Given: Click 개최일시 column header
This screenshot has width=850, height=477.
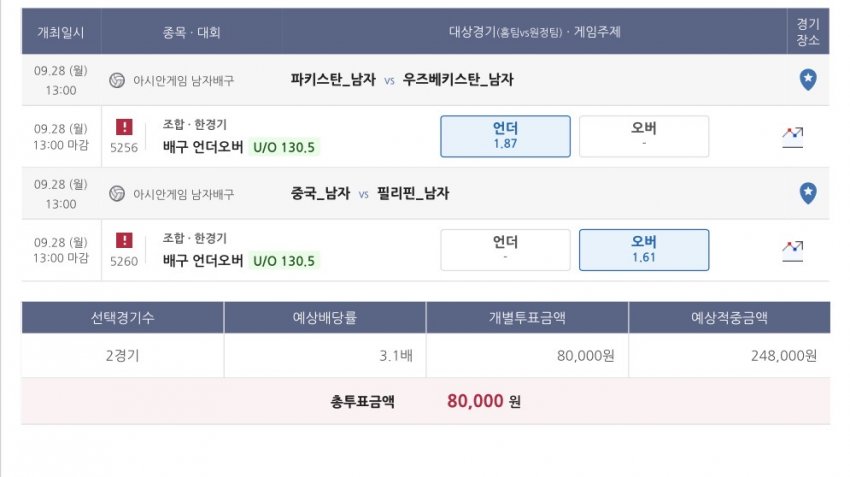Looking at the screenshot, I should [x=61, y=33].
